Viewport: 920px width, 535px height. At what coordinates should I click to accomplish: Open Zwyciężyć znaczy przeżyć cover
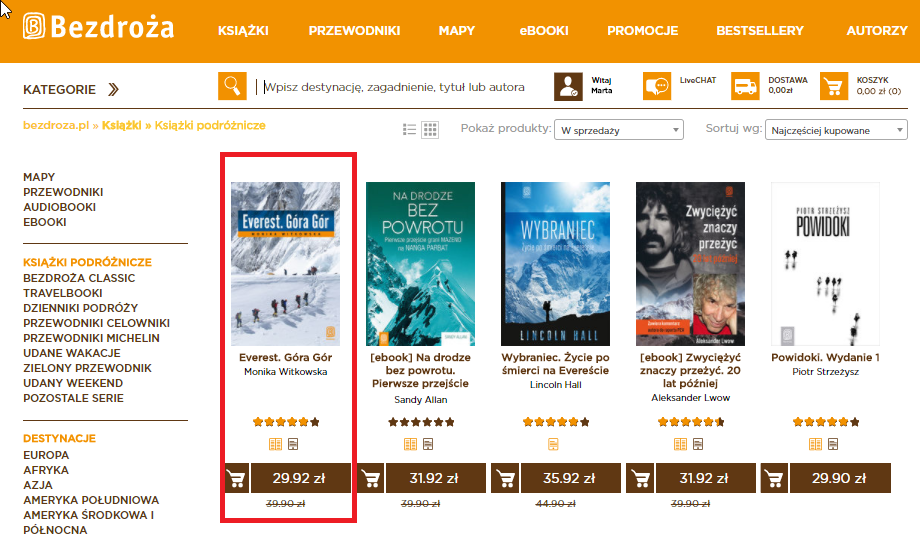(690, 264)
